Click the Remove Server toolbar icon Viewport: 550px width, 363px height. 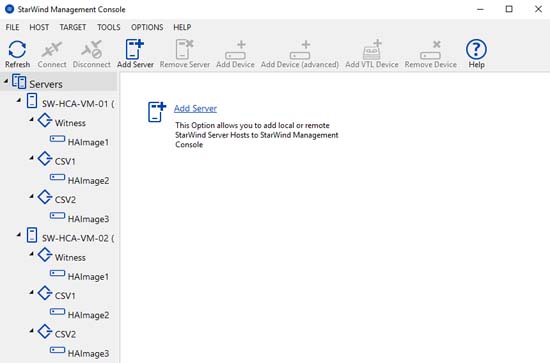pos(185,49)
